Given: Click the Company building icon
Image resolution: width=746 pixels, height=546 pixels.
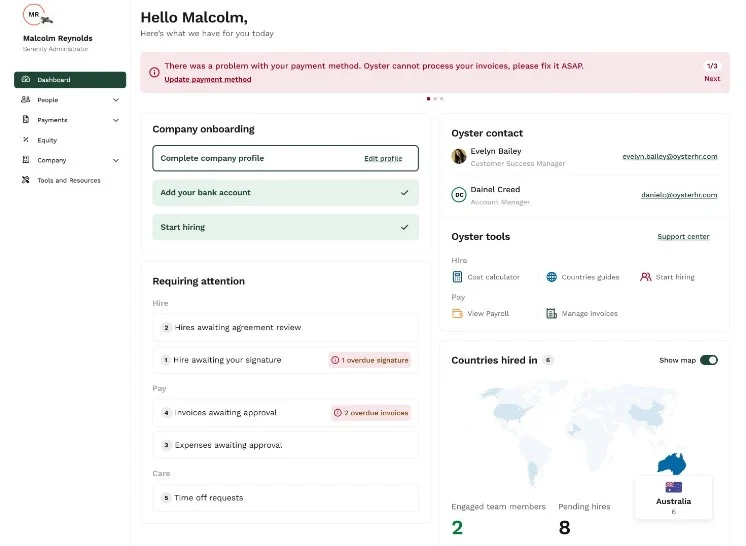Looking at the screenshot, I should 26,160.
